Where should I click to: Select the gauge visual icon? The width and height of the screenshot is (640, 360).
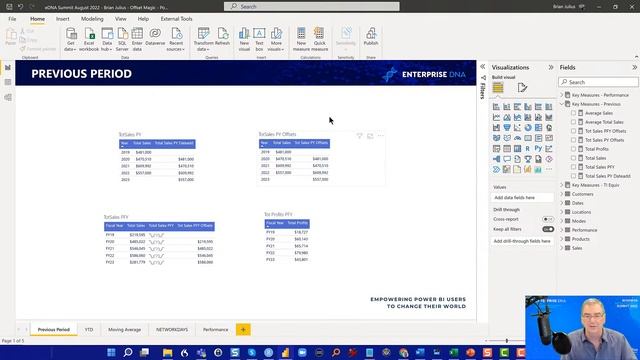[517, 138]
